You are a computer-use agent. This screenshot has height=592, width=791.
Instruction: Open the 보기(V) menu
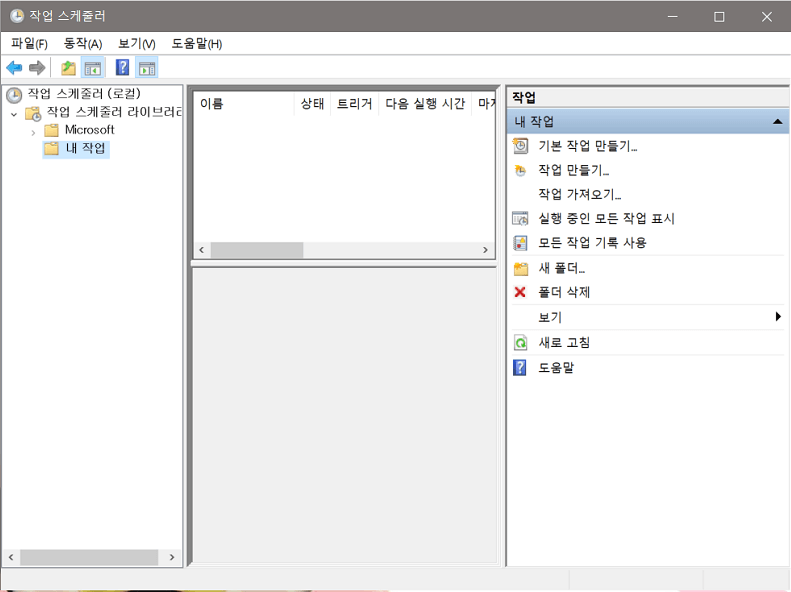pyautogui.click(x=137, y=44)
